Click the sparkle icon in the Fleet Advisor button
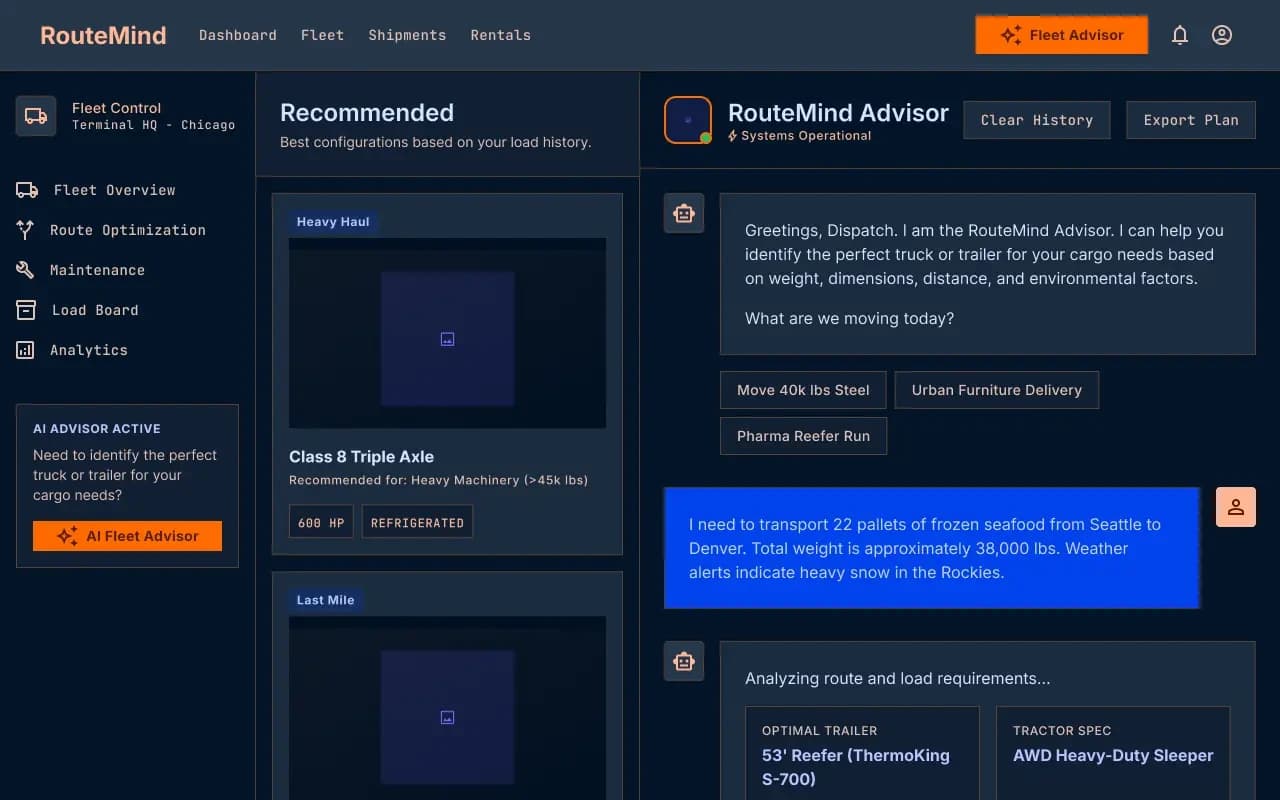 [1011, 35]
